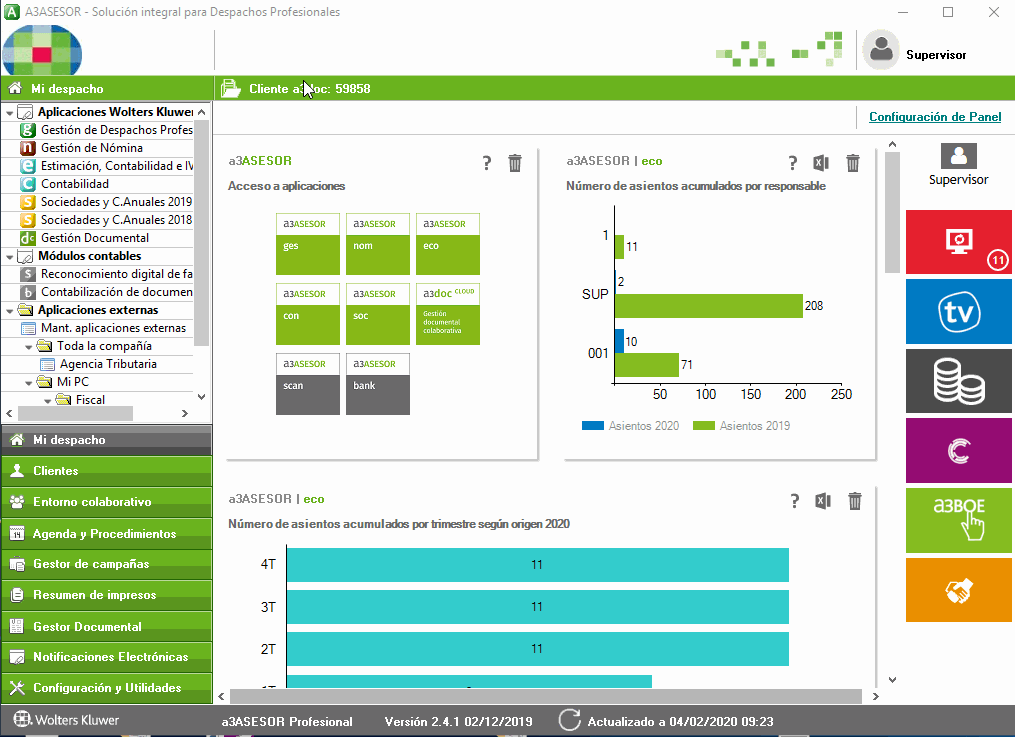This screenshot has width=1015, height=737.
Task: Collapse the Aplicaciones externas tree node
Action: tap(10, 311)
